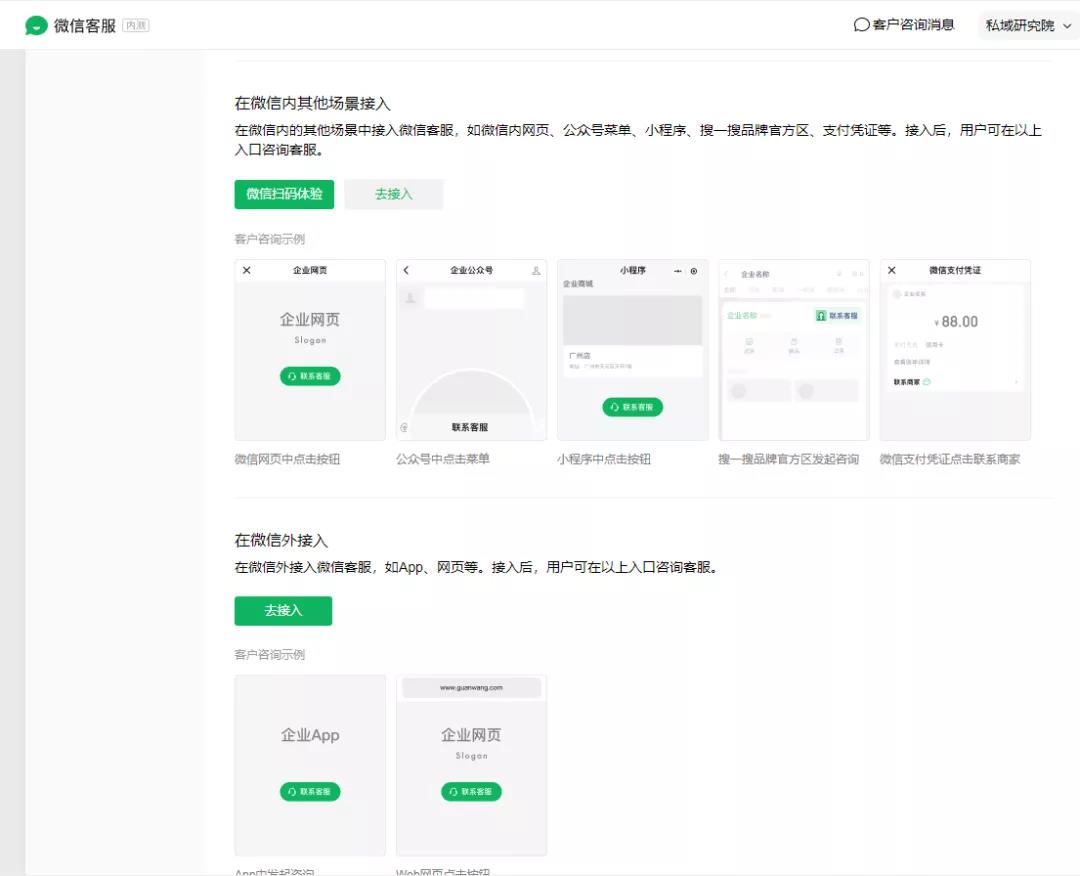Screen dimensions: 1080x876
Task: Click the X icon in 企业网页 preview
Action: tap(247, 271)
